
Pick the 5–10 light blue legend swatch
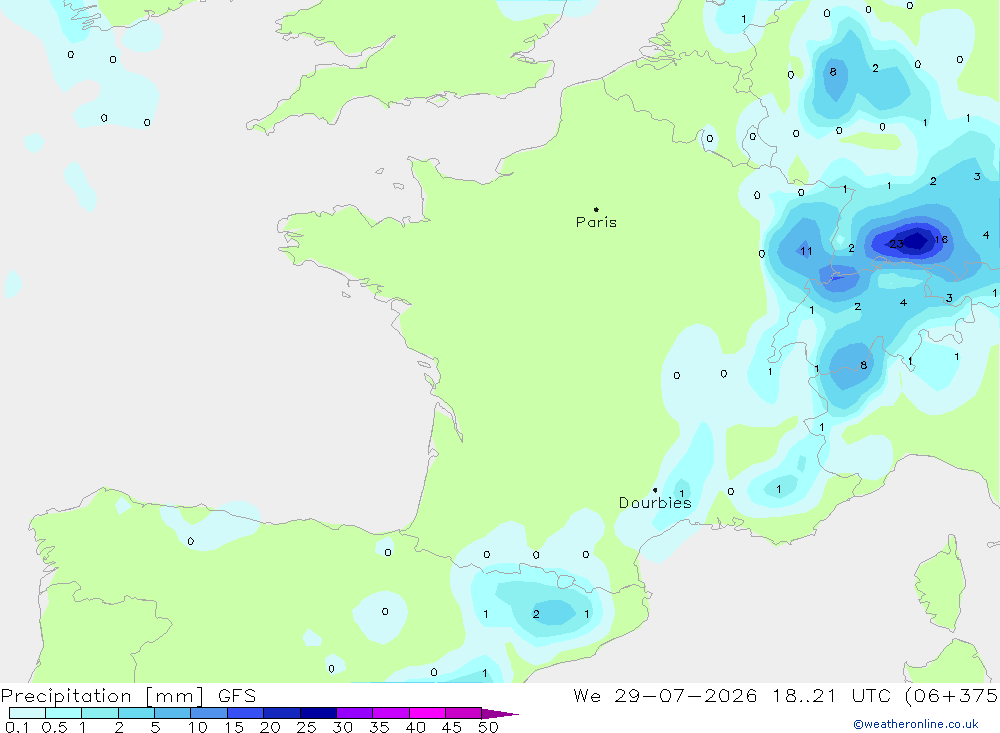tap(172, 713)
